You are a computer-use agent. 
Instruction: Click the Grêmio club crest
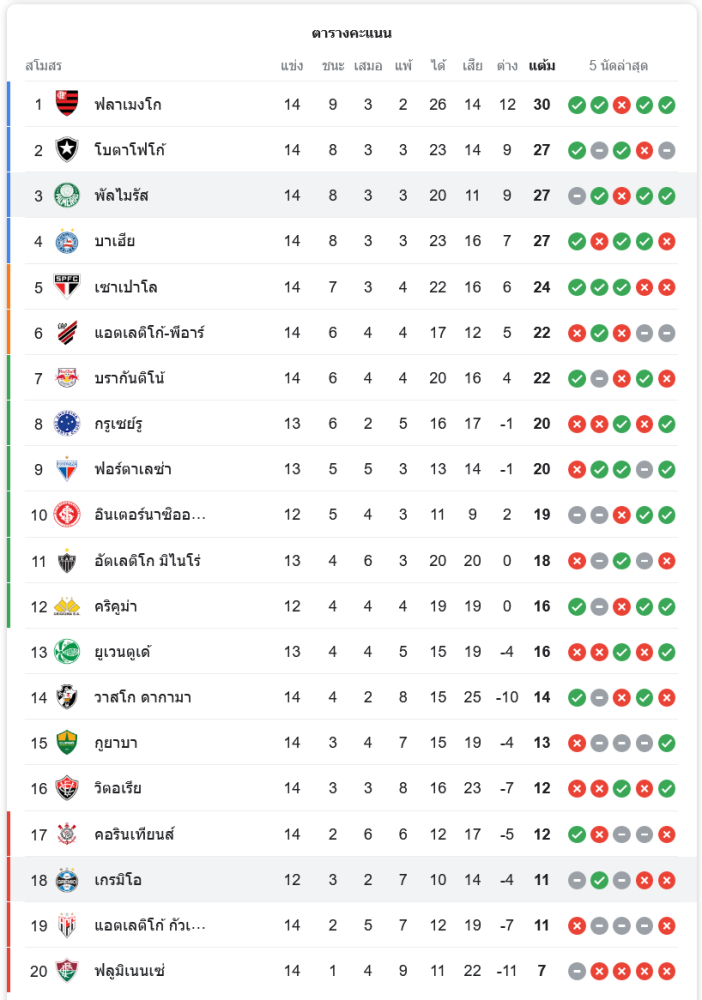tap(67, 880)
